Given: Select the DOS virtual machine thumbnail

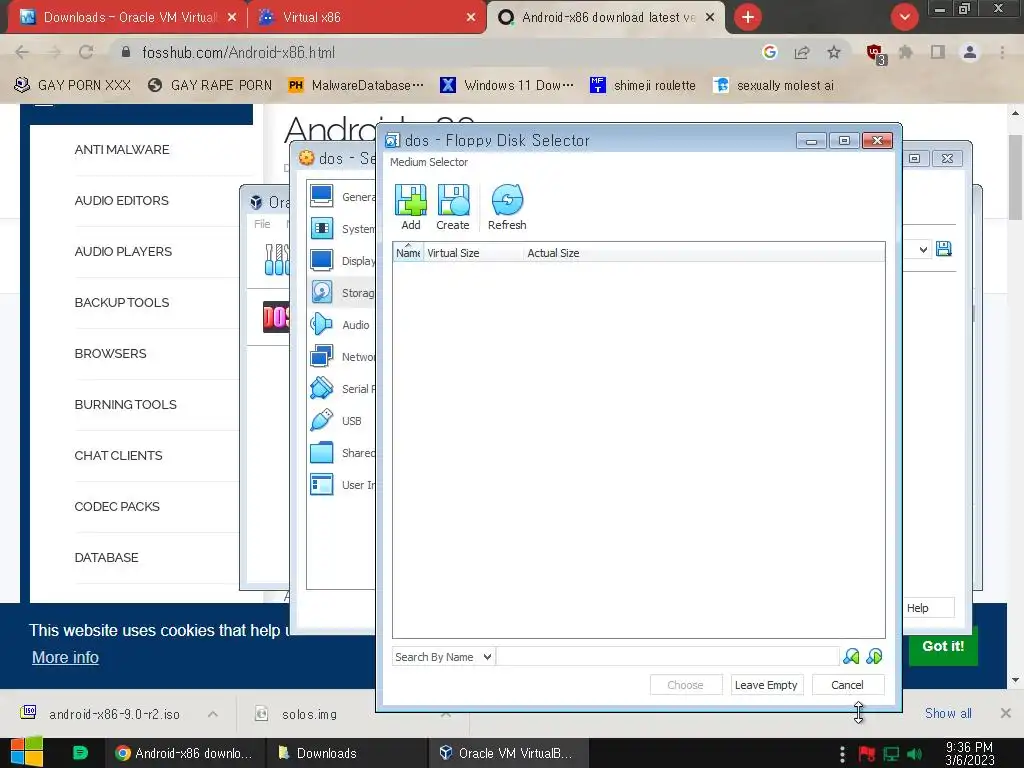Looking at the screenshot, I should pyautogui.click(x=276, y=317).
